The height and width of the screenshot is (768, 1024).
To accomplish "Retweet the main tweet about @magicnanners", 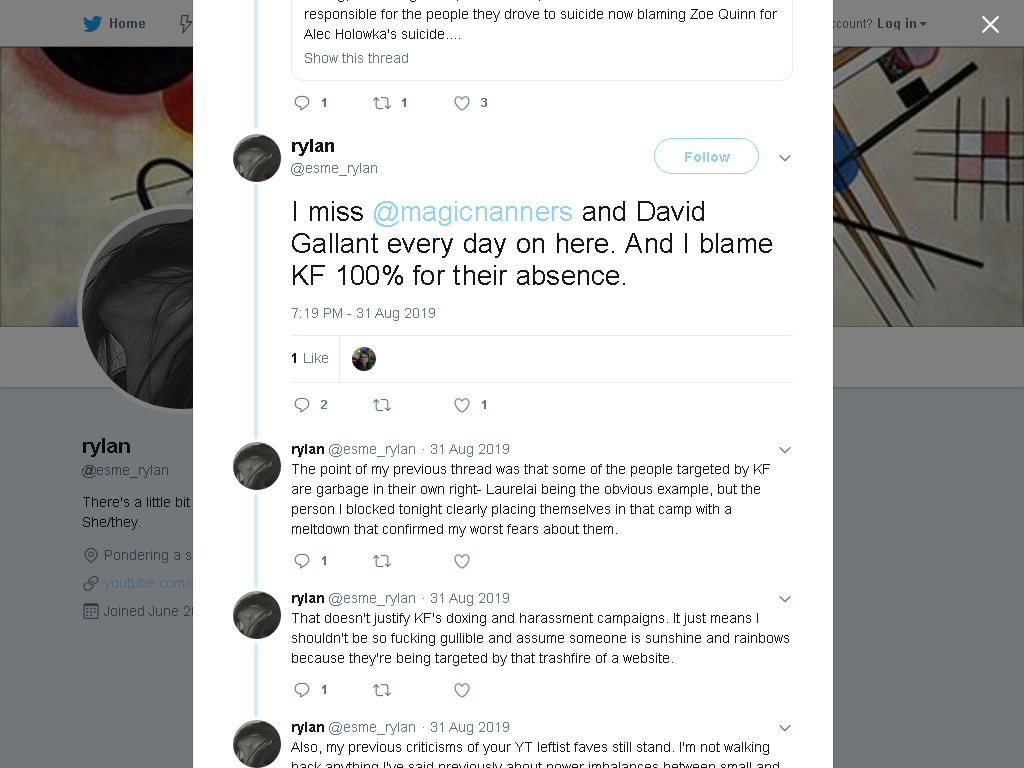I will pos(381,405).
